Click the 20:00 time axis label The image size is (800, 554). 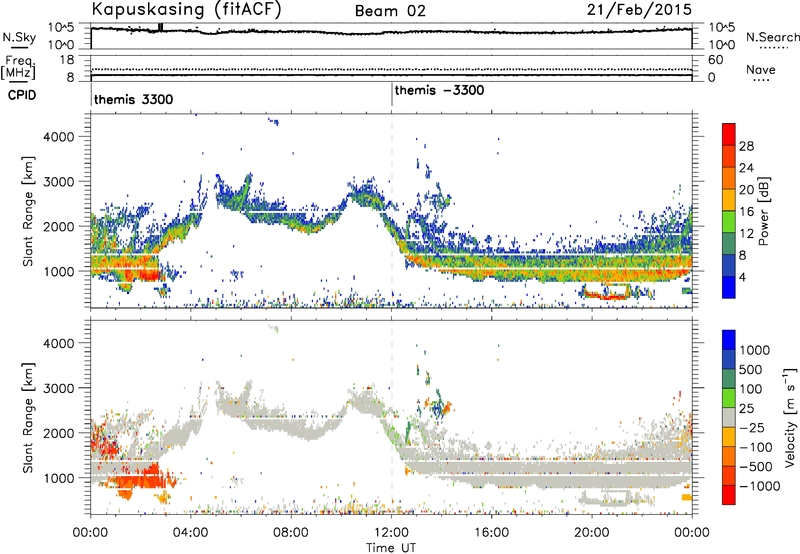click(591, 533)
